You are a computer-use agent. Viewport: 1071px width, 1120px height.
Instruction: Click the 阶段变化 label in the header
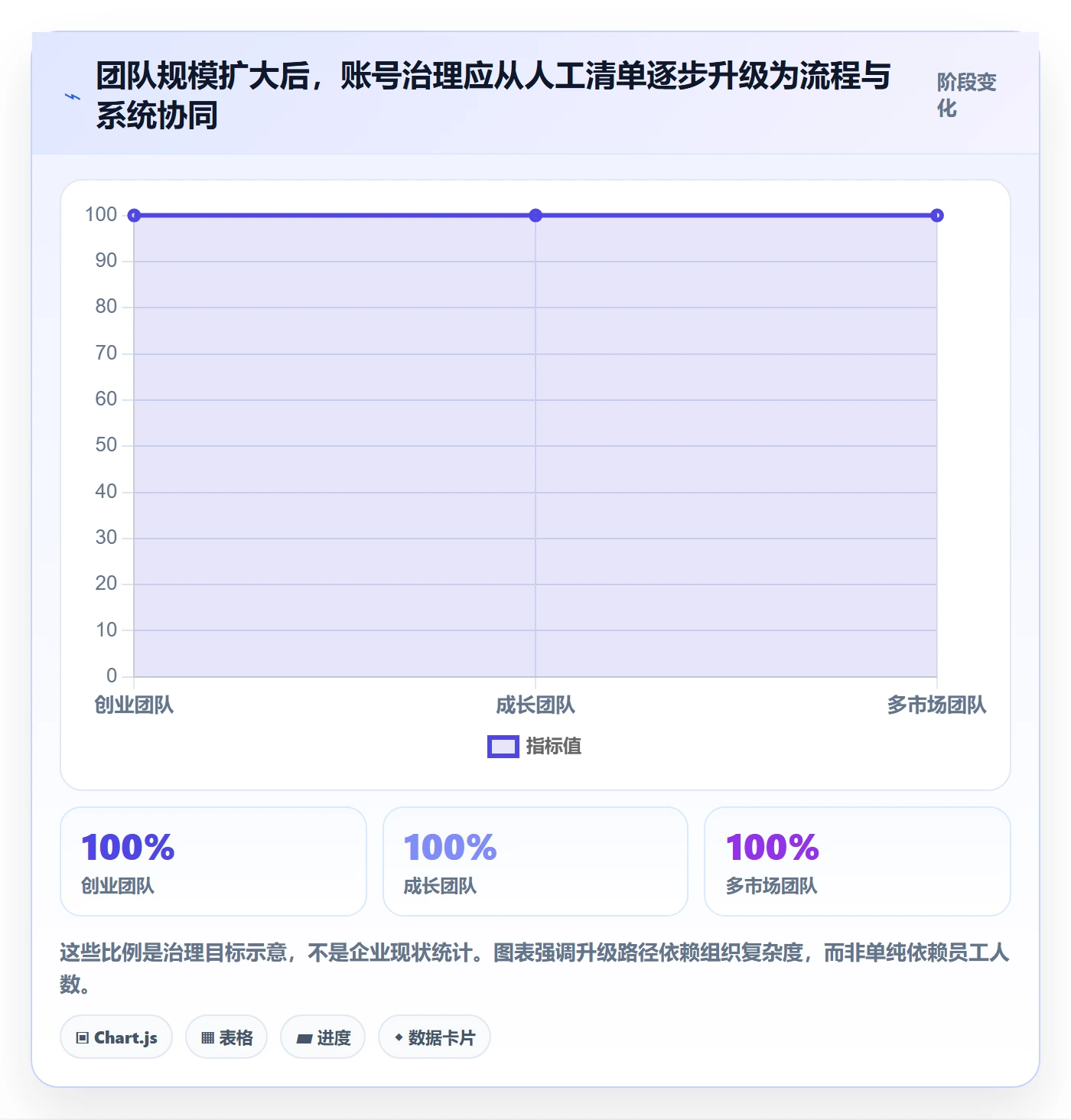(x=966, y=95)
